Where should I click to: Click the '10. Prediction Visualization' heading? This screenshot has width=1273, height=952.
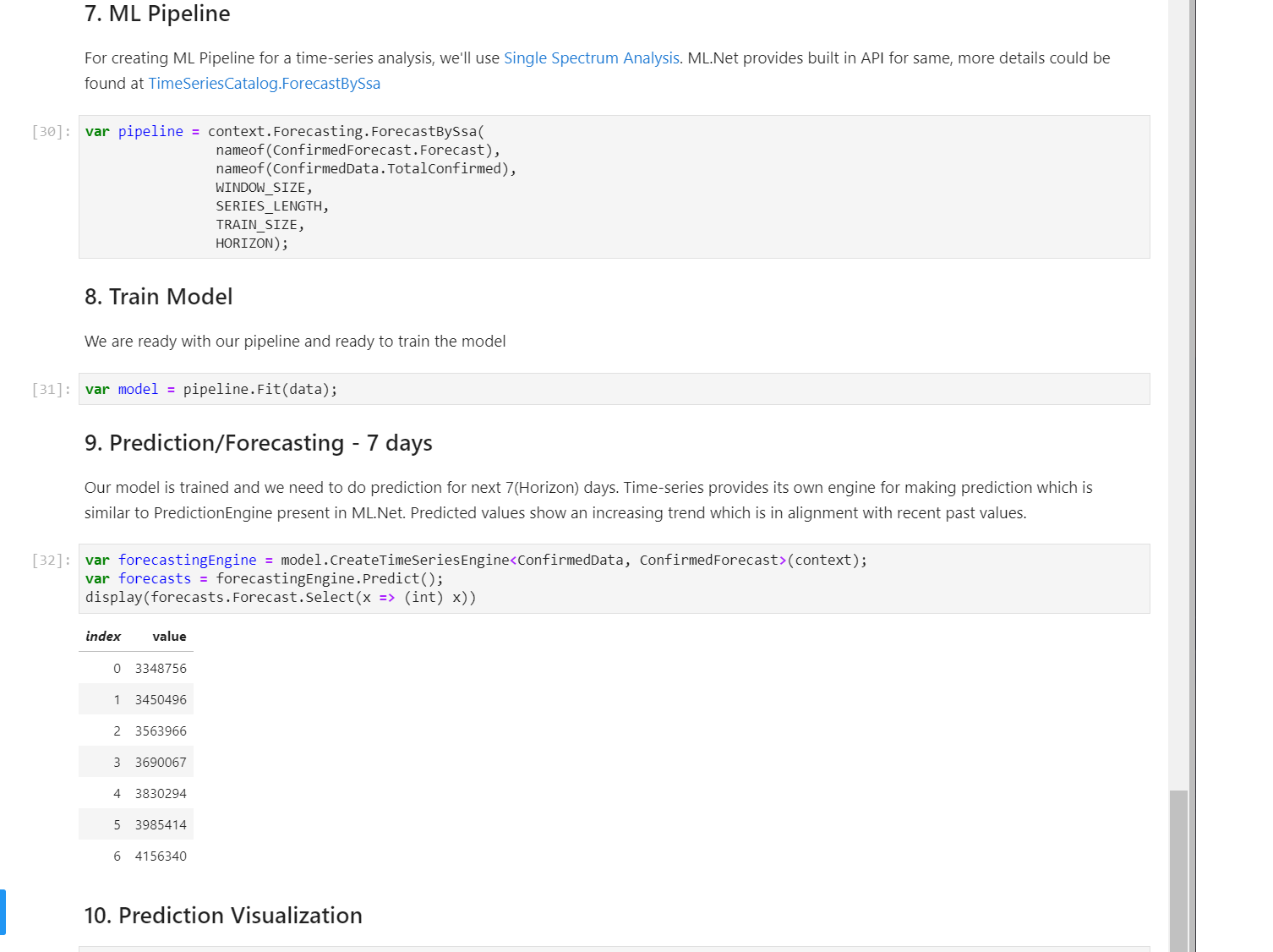click(x=222, y=916)
